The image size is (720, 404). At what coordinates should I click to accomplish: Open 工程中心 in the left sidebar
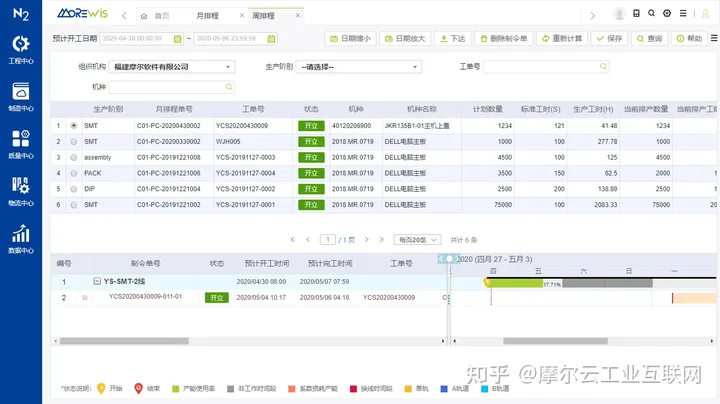tap(20, 49)
